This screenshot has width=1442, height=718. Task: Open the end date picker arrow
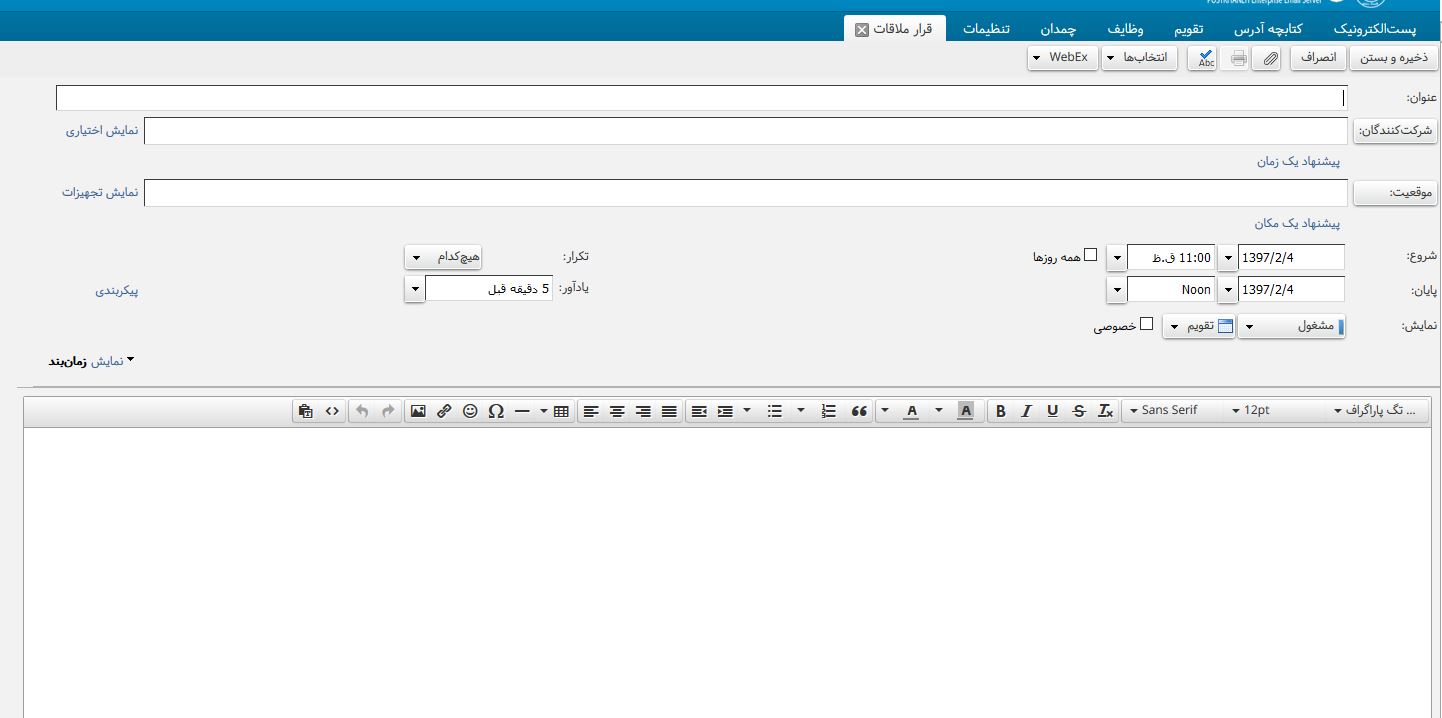click(1228, 290)
